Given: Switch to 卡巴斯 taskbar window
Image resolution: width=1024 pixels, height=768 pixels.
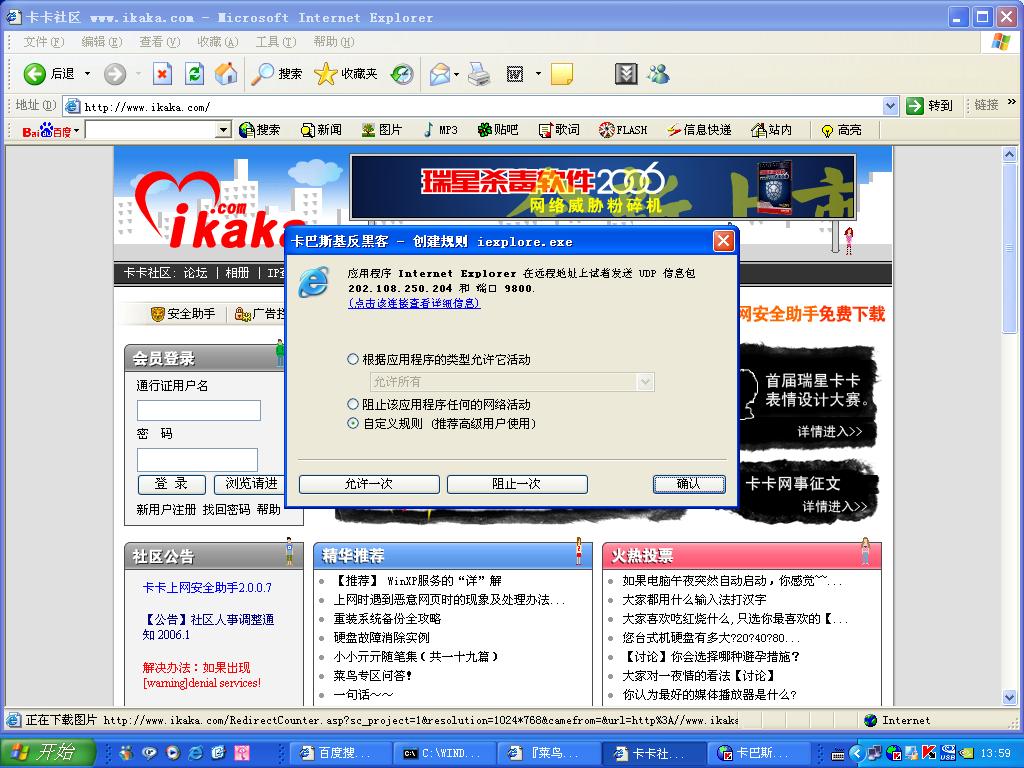Looking at the screenshot, I should pos(760,753).
